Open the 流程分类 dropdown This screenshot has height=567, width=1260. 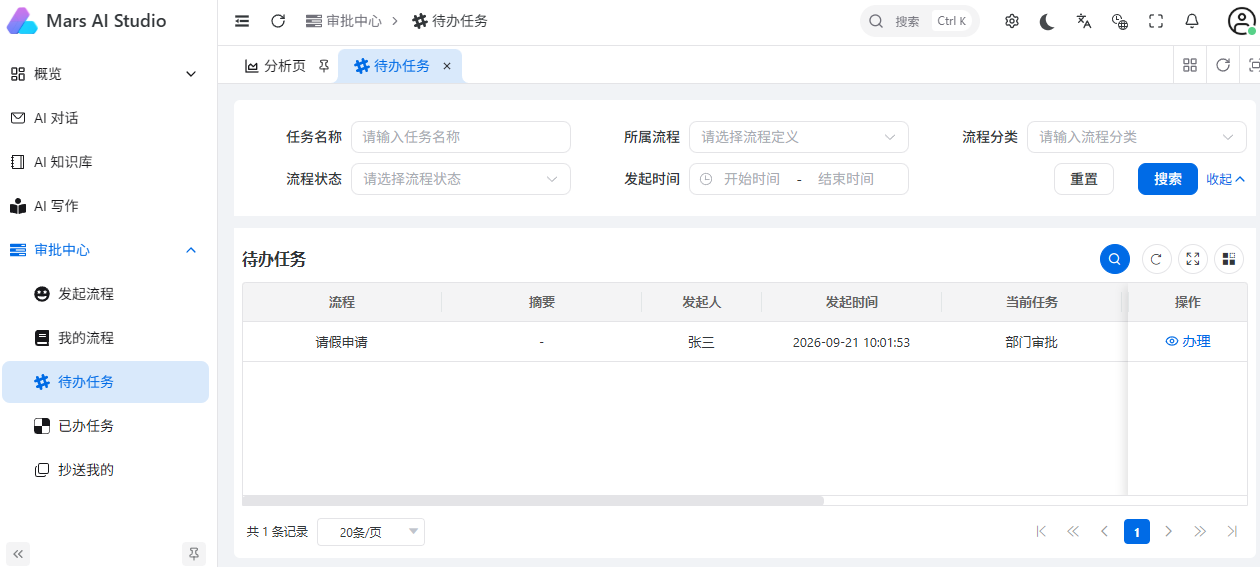click(x=1136, y=137)
